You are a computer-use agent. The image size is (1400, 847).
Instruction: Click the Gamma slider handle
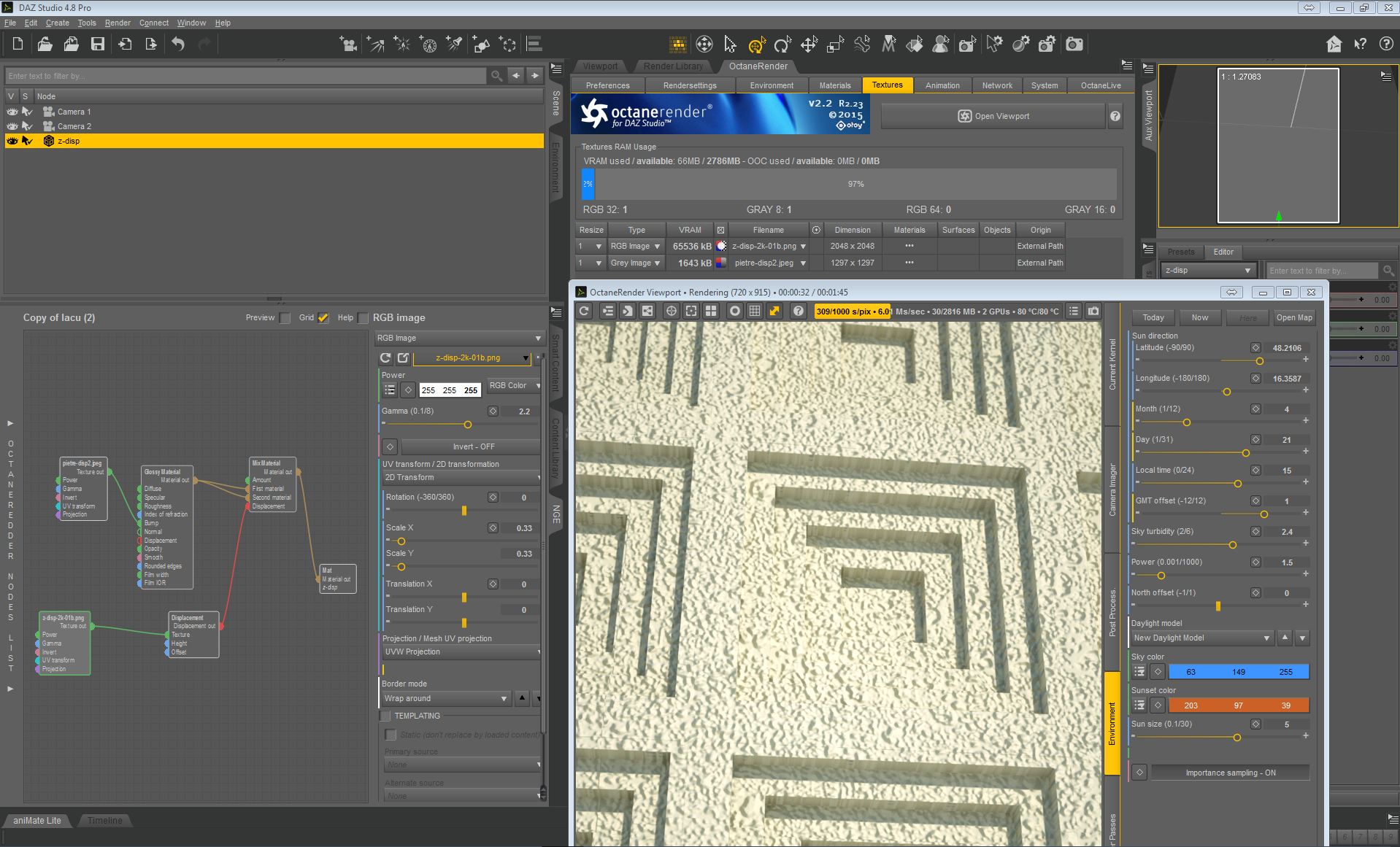tap(468, 425)
